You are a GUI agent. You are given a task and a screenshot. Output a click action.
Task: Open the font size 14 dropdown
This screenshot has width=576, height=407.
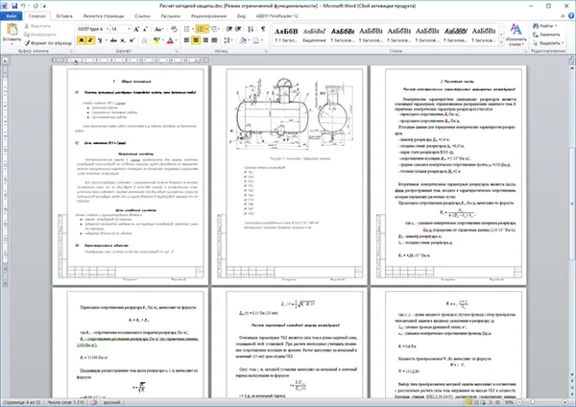point(121,29)
